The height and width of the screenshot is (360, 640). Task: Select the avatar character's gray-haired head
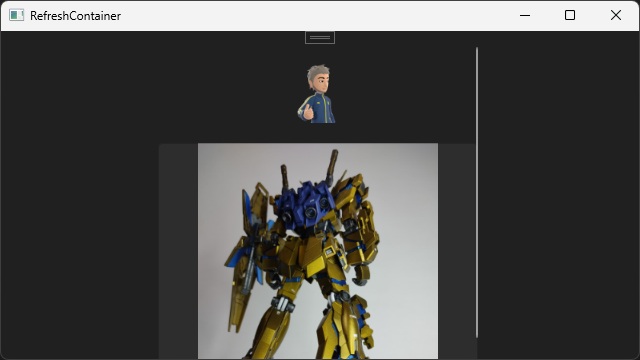(318, 79)
